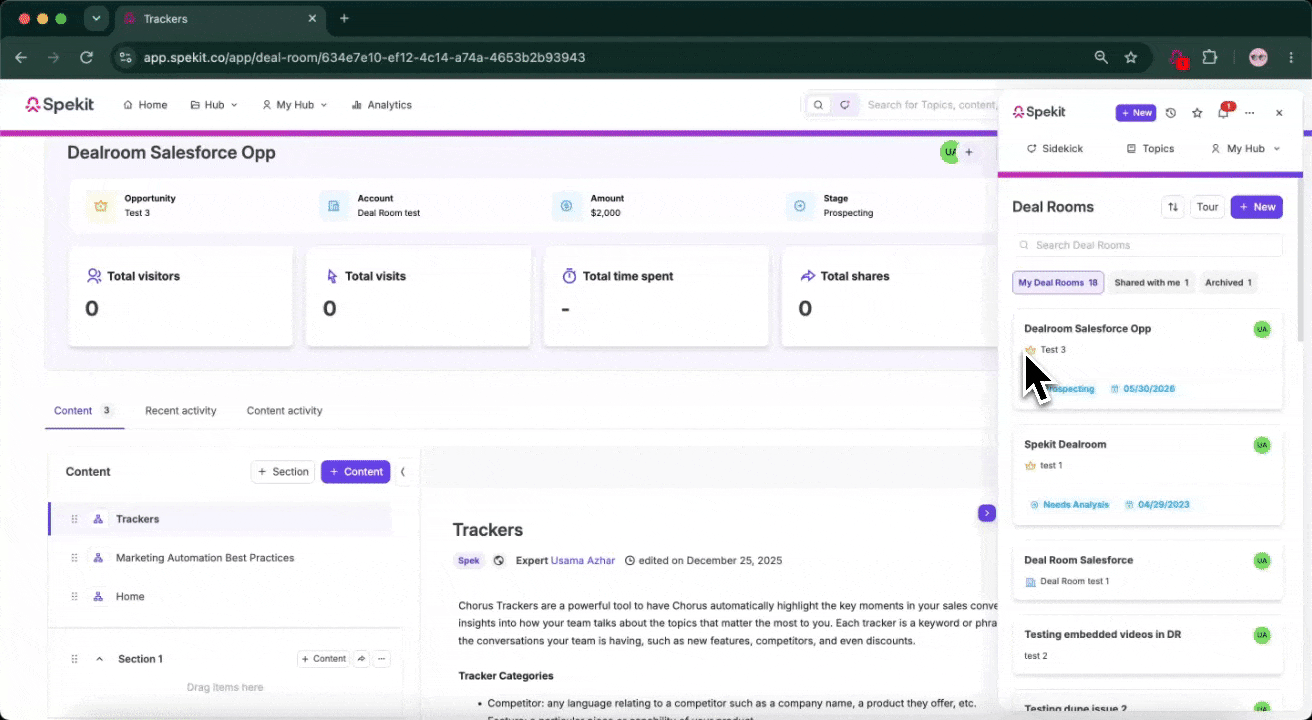Click the Total shares card
The width and height of the screenshot is (1312, 720).
[x=890, y=296]
